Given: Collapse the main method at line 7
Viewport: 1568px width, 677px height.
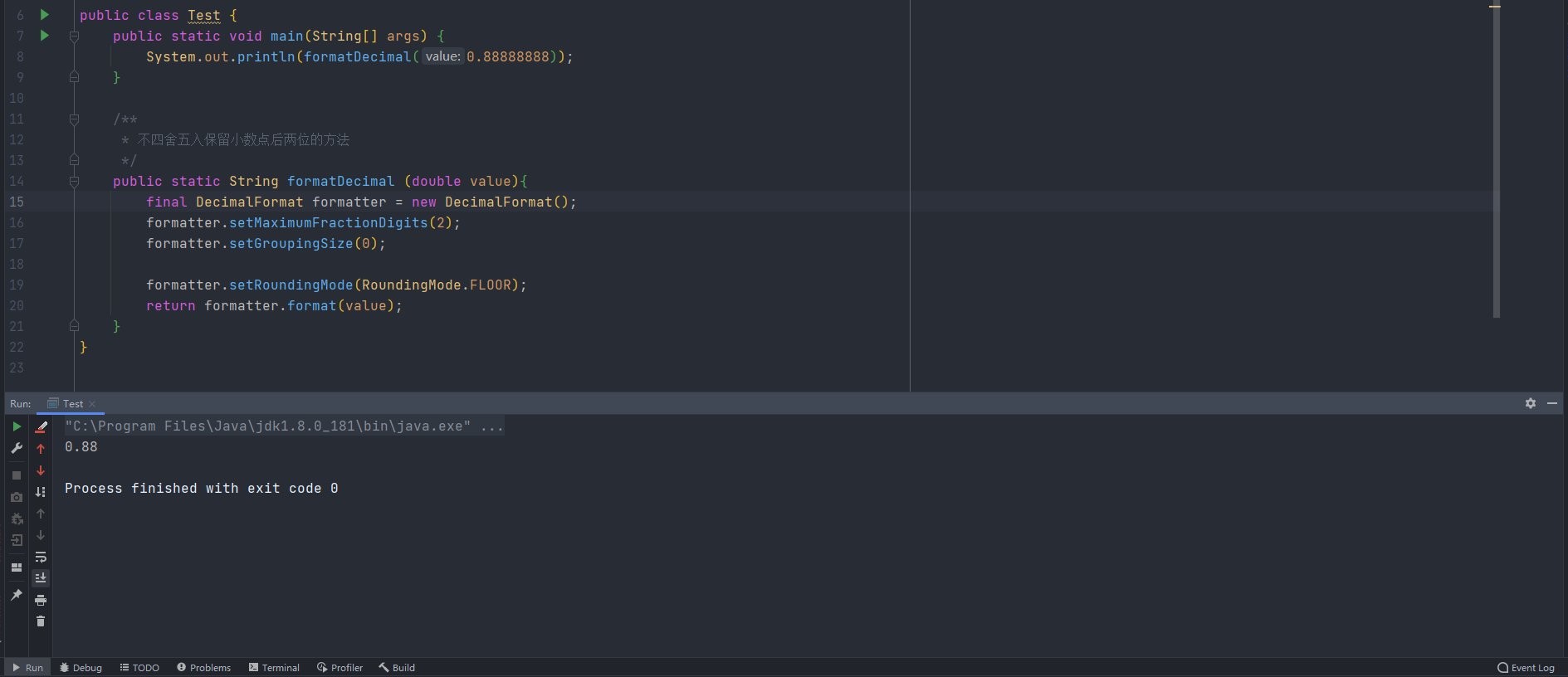Looking at the screenshot, I should coord(74,37).
